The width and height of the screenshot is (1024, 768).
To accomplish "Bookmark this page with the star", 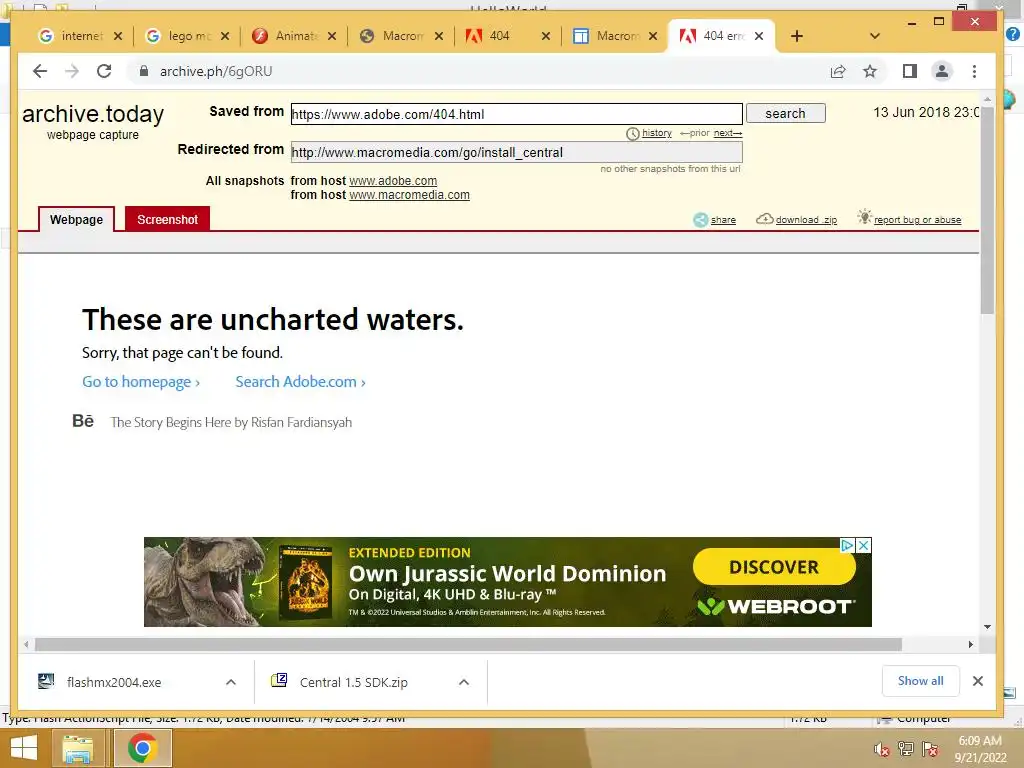I will (870, 71).
